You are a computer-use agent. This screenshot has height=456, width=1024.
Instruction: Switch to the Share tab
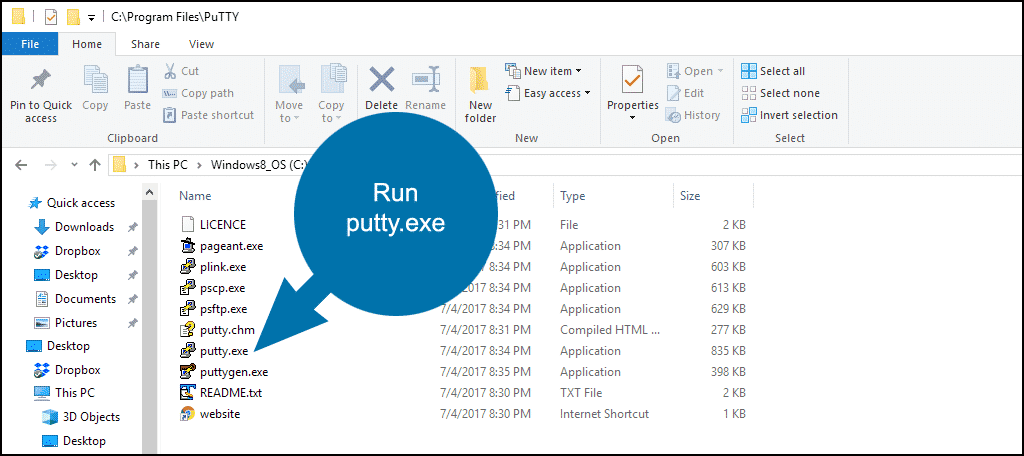pyautogui.click(x=145, y=44)
